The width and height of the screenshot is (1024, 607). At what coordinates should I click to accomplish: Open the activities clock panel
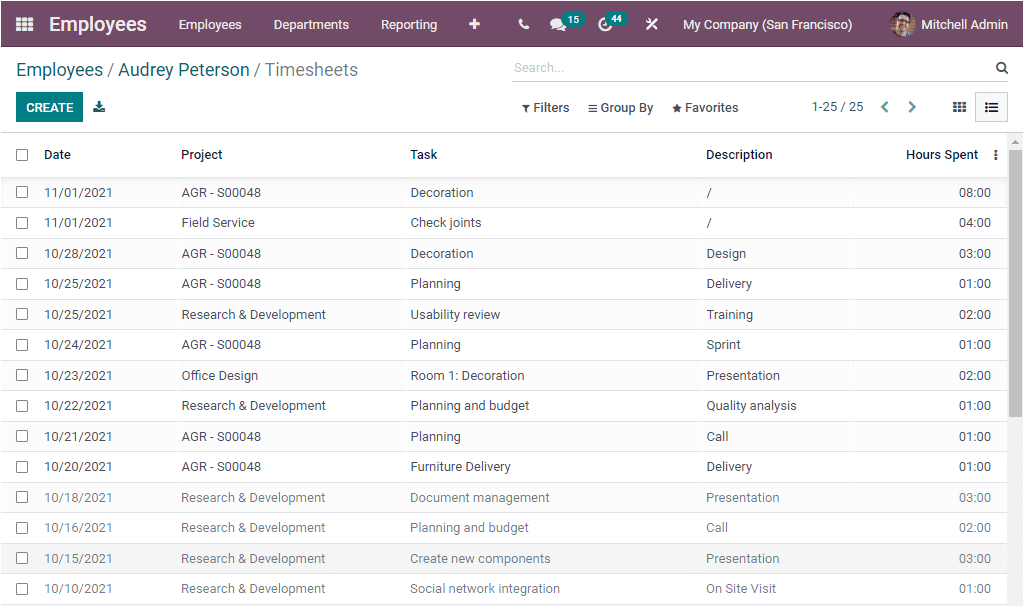pyautogui.click(x=606, y=24)
